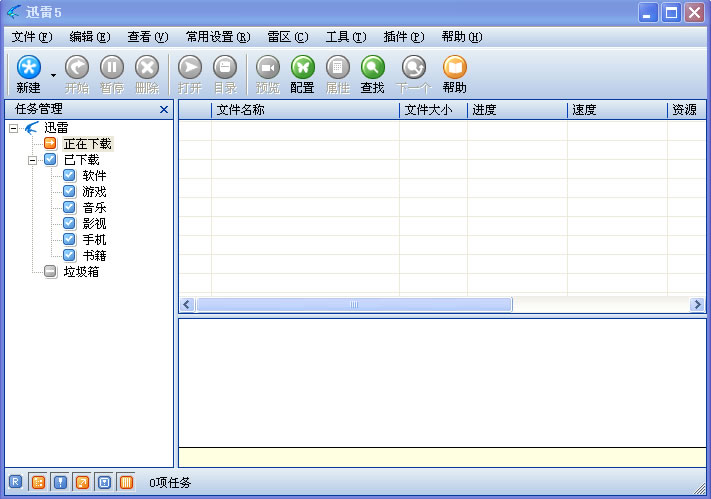Select the 书籍 category

click(94, 255)
